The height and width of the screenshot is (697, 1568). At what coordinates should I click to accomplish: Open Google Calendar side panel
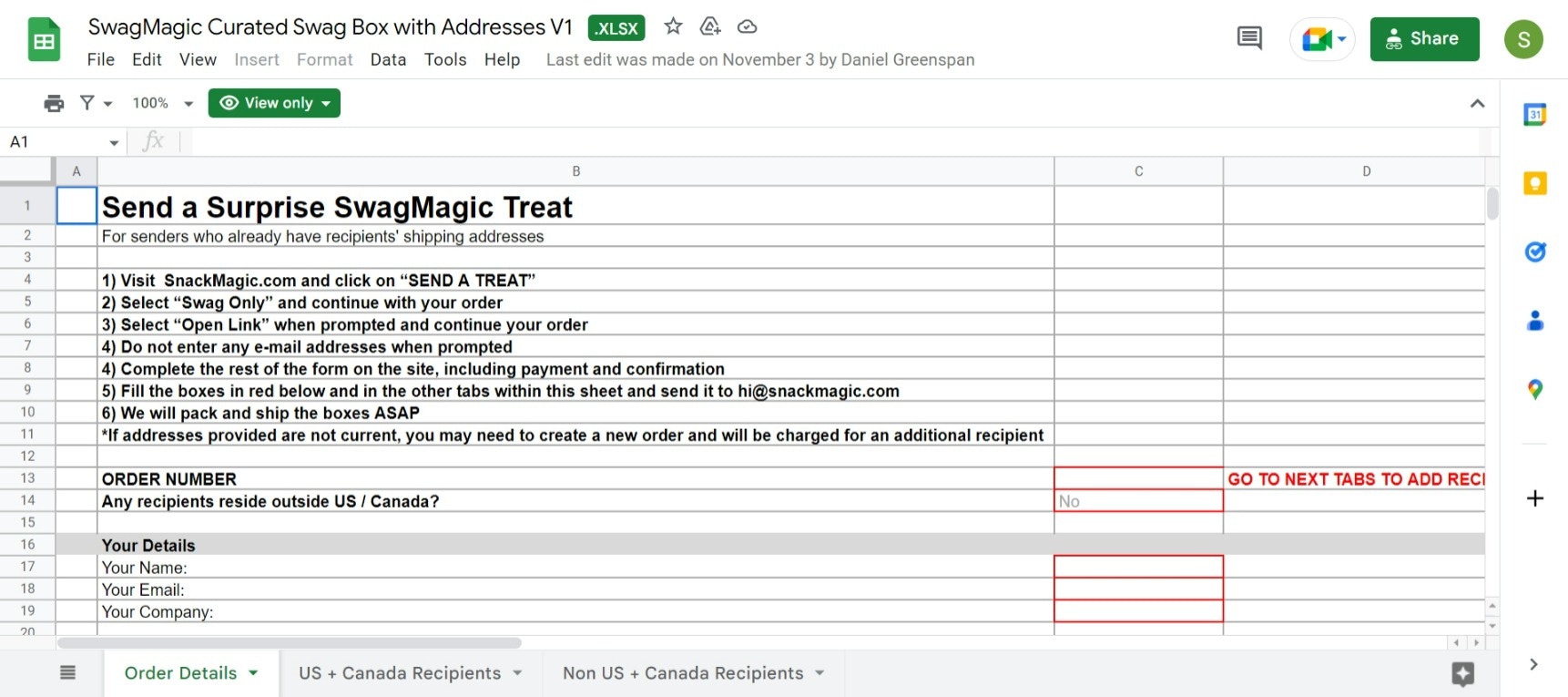click(x=1535, y=115)
